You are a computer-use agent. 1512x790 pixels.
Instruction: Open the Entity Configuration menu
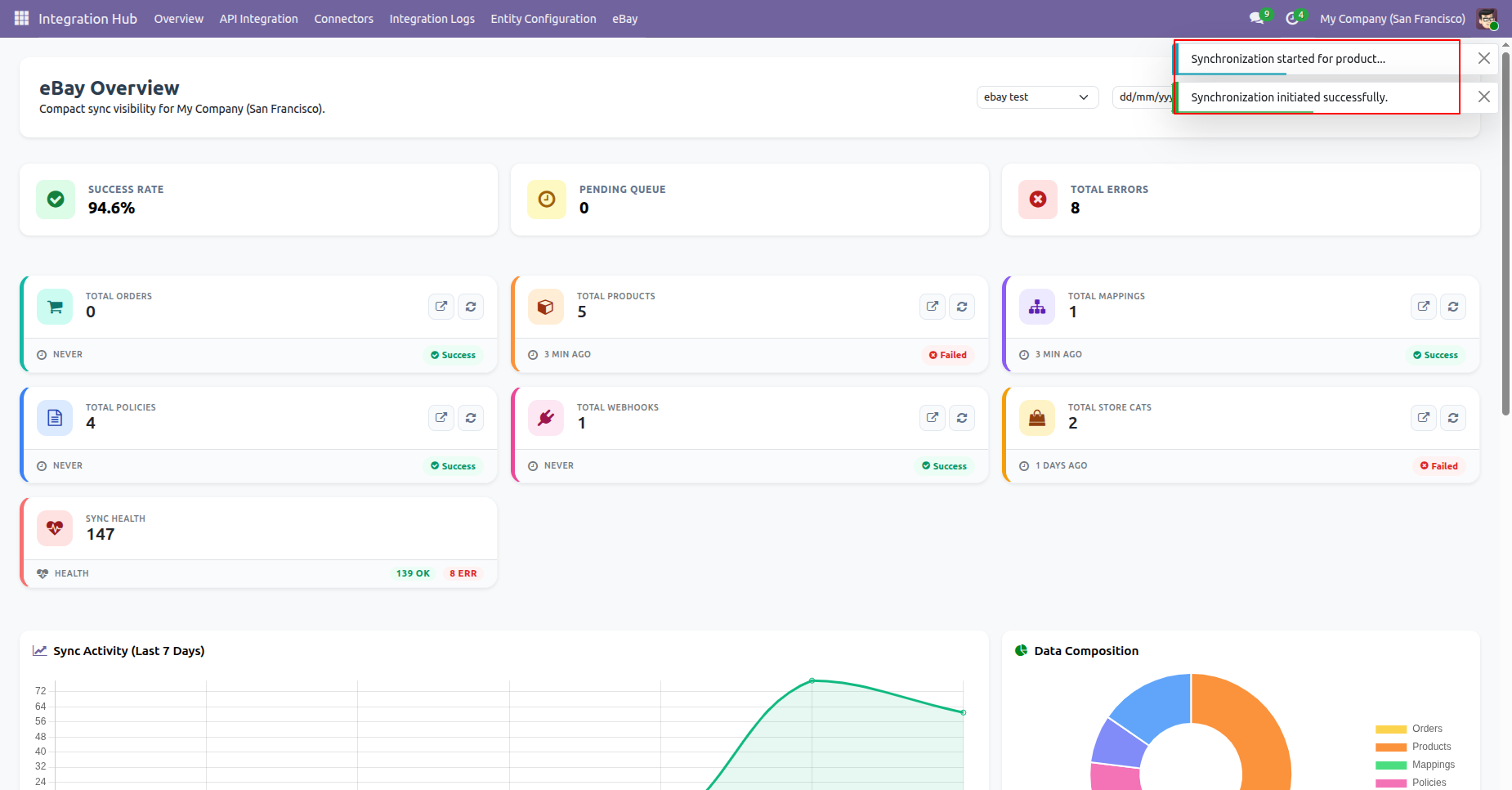point(544,19)
